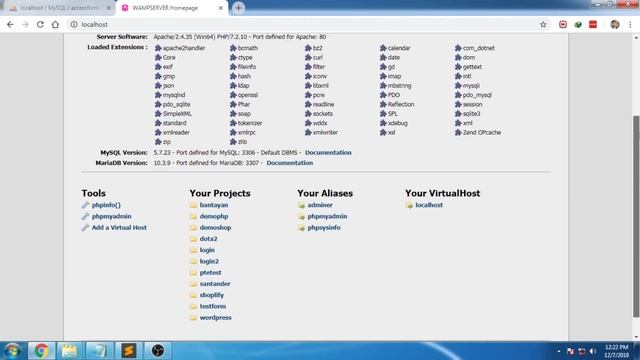This screenshot has height=360, width=640.
Task: Select the WAMPSERVER Homepage tab
Action: 171,8
